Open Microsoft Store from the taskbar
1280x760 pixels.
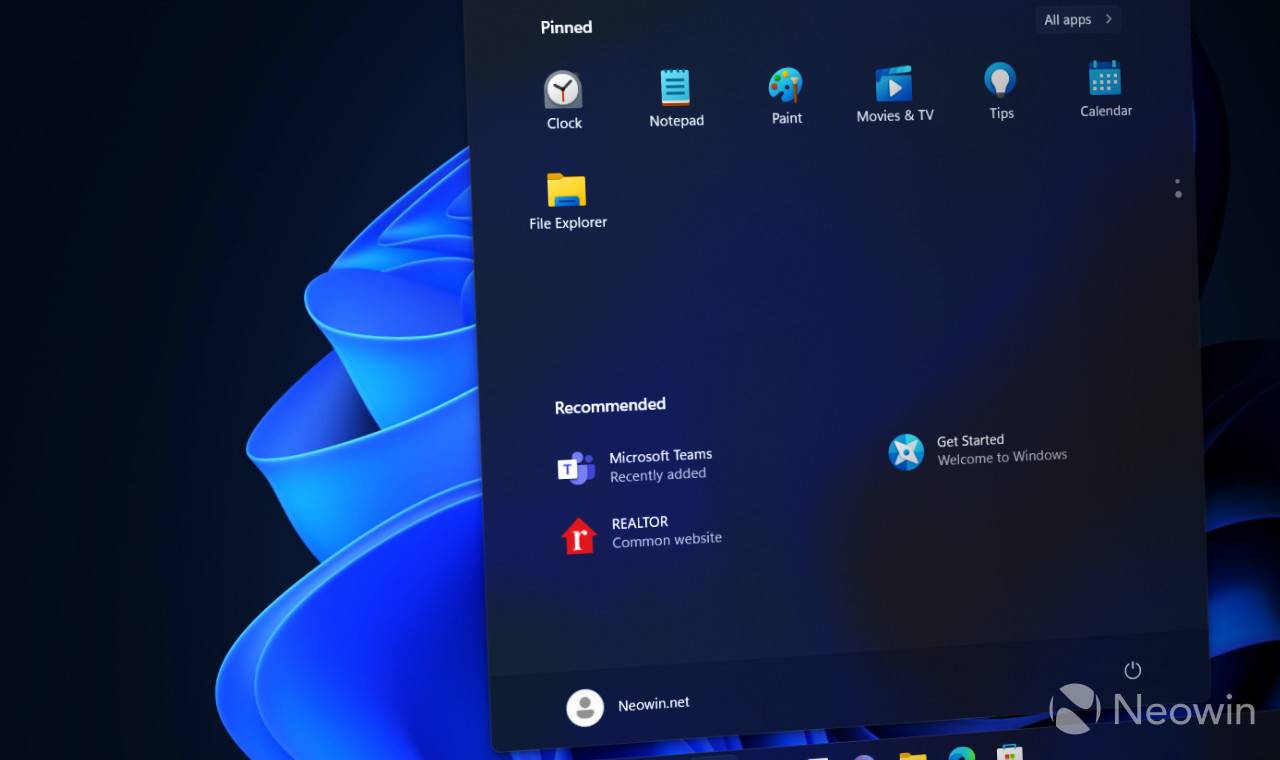point(1008,753)
